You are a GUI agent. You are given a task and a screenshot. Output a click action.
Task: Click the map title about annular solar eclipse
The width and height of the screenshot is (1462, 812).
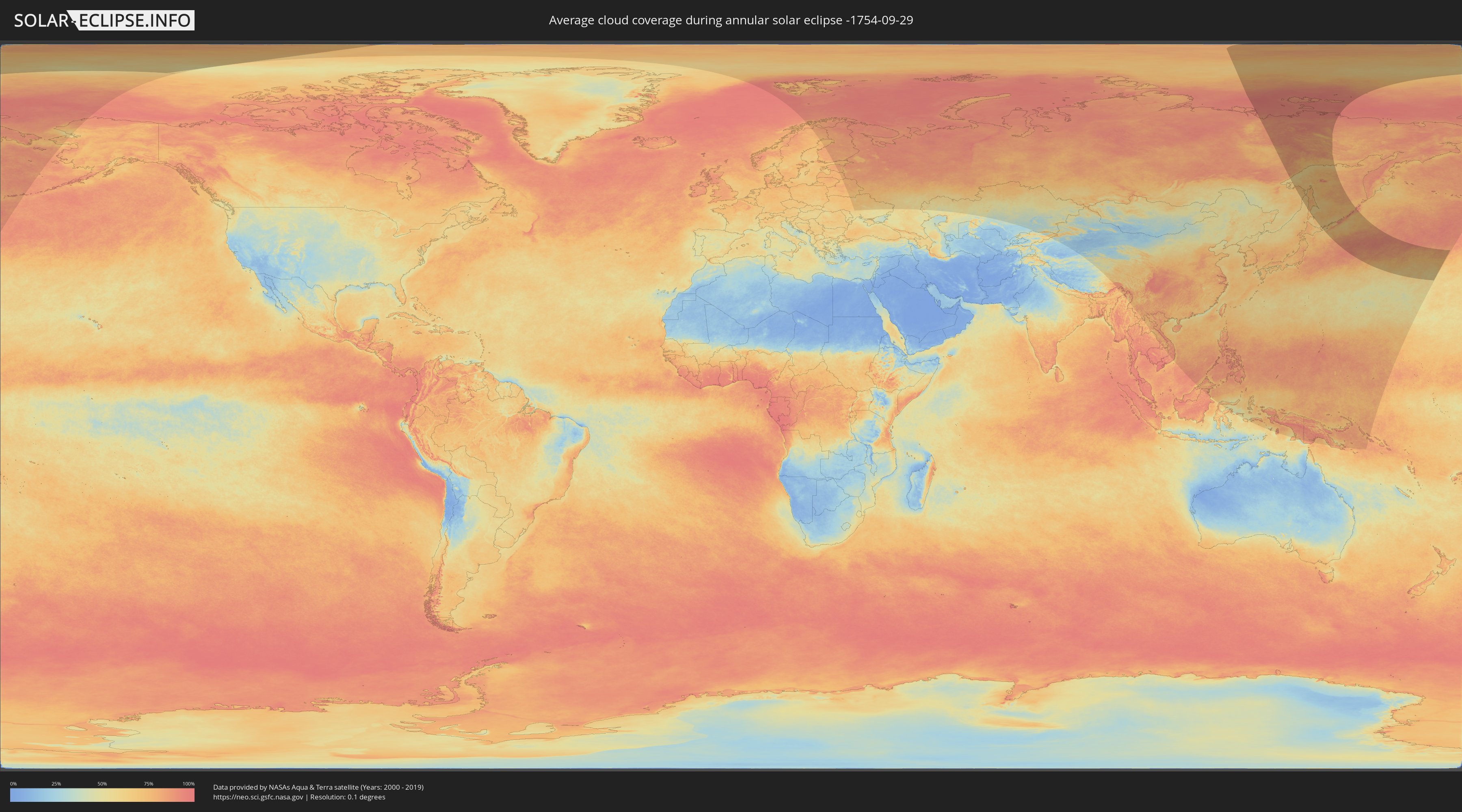coord(731,20)
